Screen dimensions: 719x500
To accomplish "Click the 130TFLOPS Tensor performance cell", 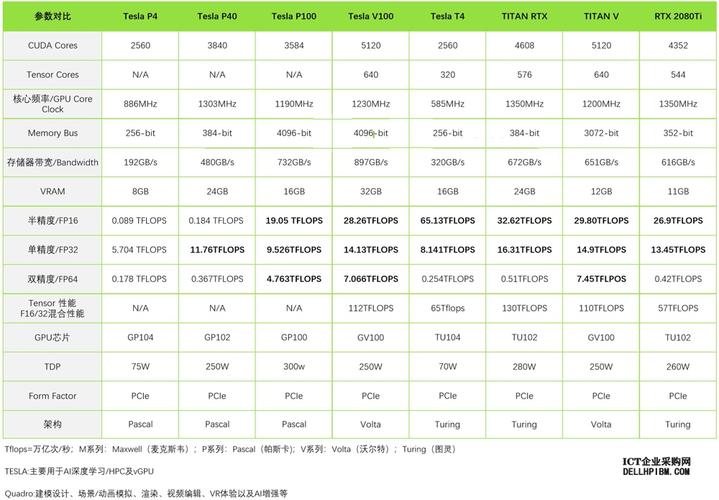I will click(x=523, y=308).
